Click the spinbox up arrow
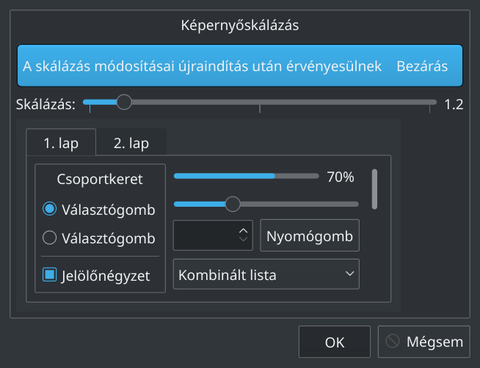 (x=243, y=231)
